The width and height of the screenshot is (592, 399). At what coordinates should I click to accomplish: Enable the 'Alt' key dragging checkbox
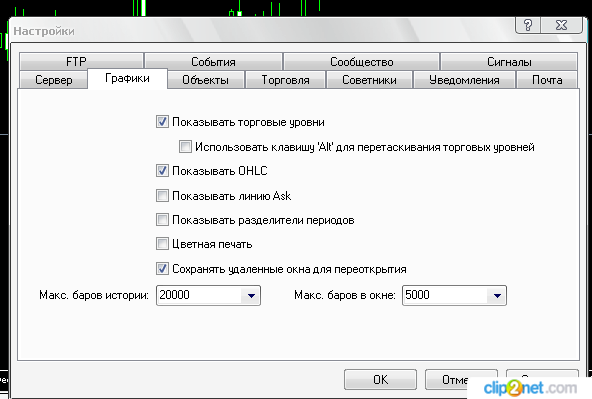click(185, 146)
